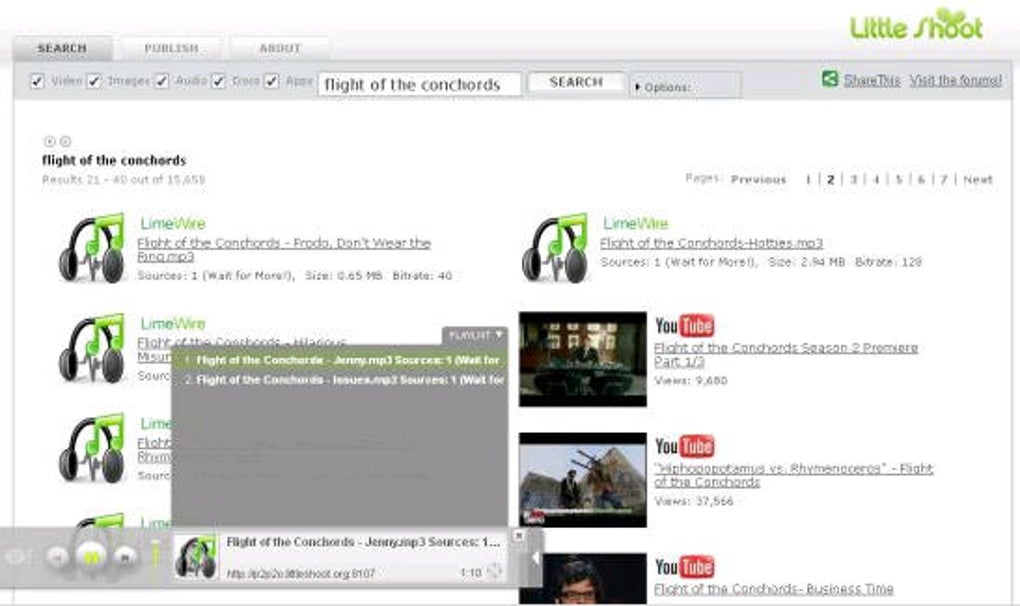Open Season 2 Premiere Part 1/3 video link

pyautogui.click(x=786, y=354)
